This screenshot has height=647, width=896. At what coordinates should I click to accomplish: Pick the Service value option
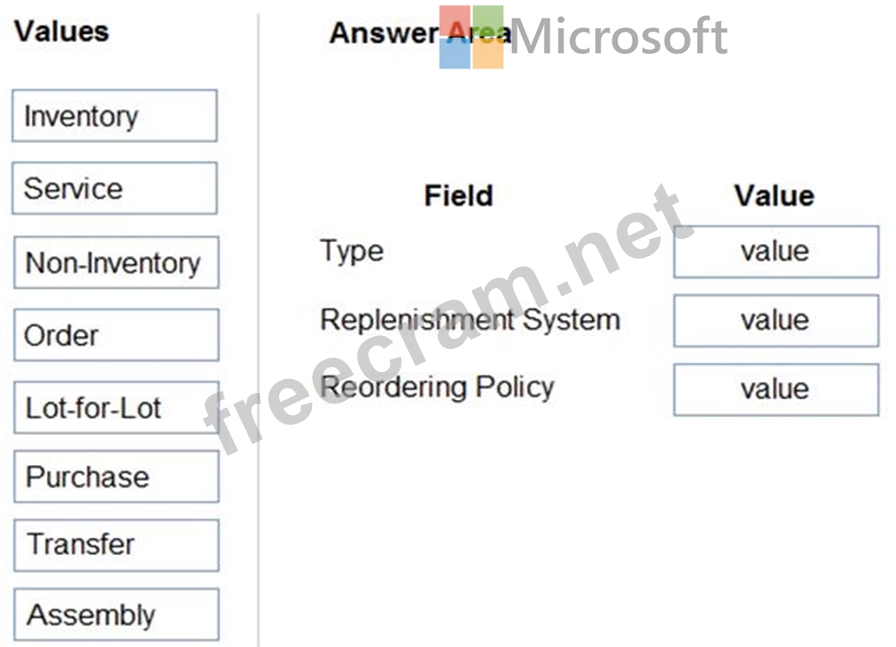click(x=114, y=188)
